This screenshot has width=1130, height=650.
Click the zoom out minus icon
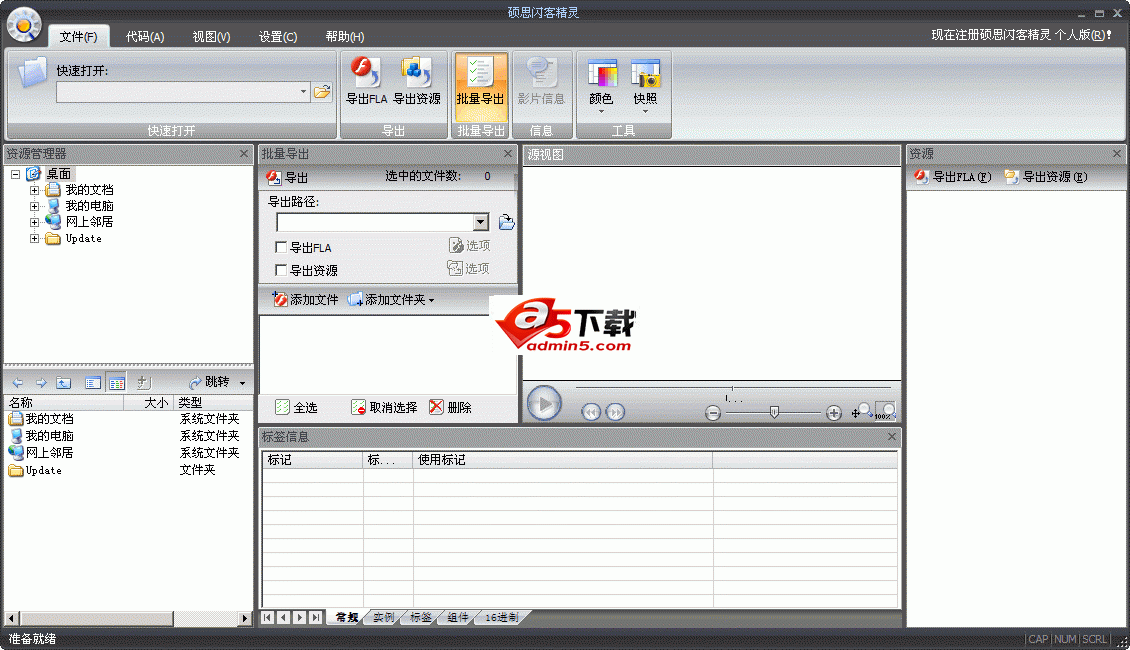(713, 413)
